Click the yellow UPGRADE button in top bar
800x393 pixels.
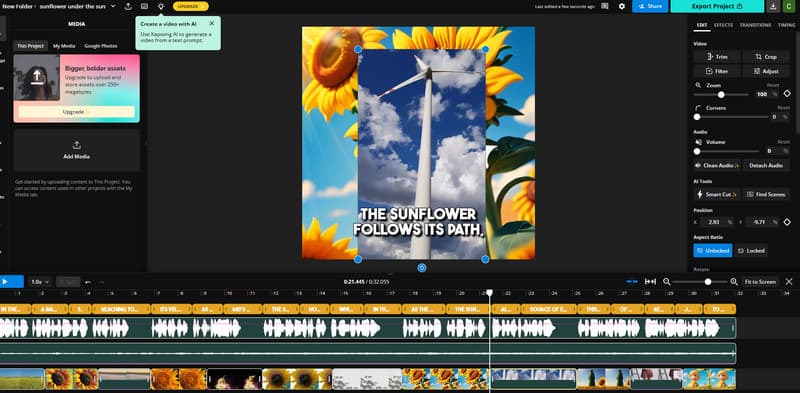[x=190, y=6]
